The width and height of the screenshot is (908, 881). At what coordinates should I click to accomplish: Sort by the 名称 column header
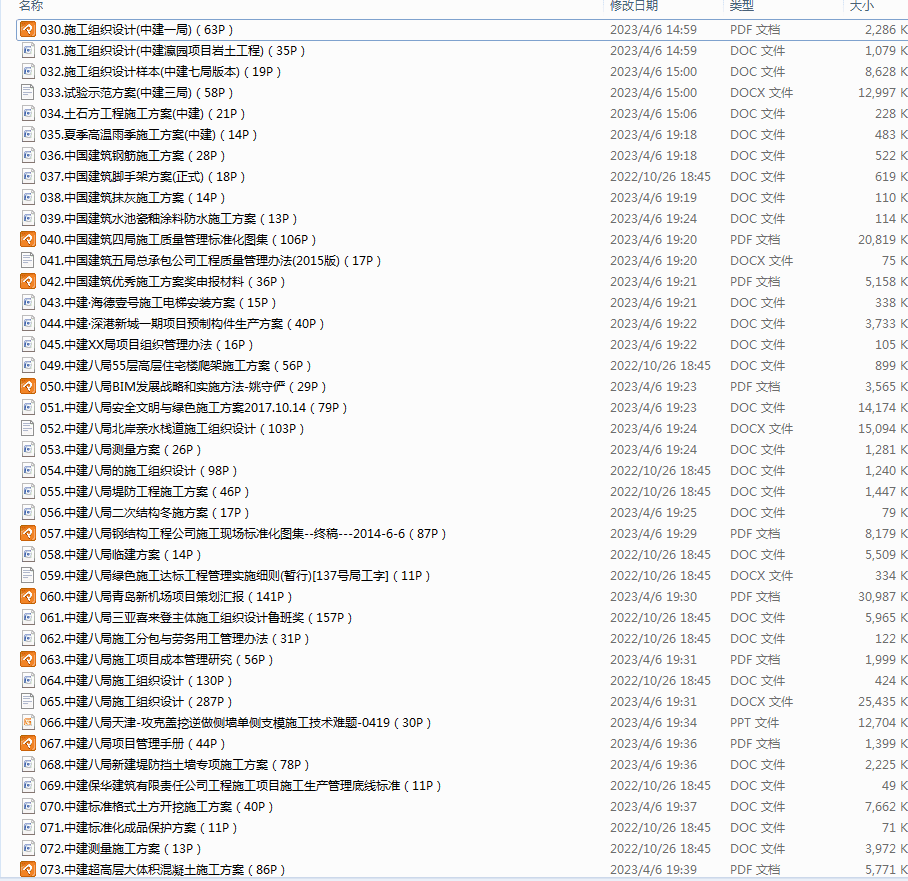pyautogui.click(x=31, y=6)
